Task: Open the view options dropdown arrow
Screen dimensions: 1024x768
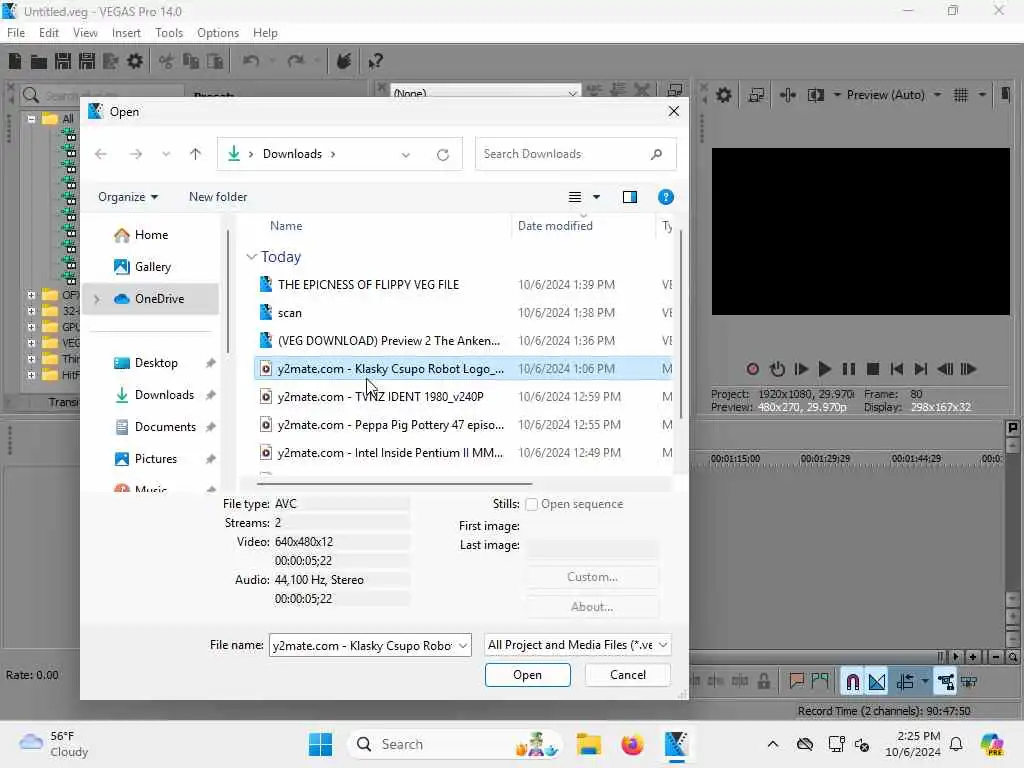Action: point(596,197)
